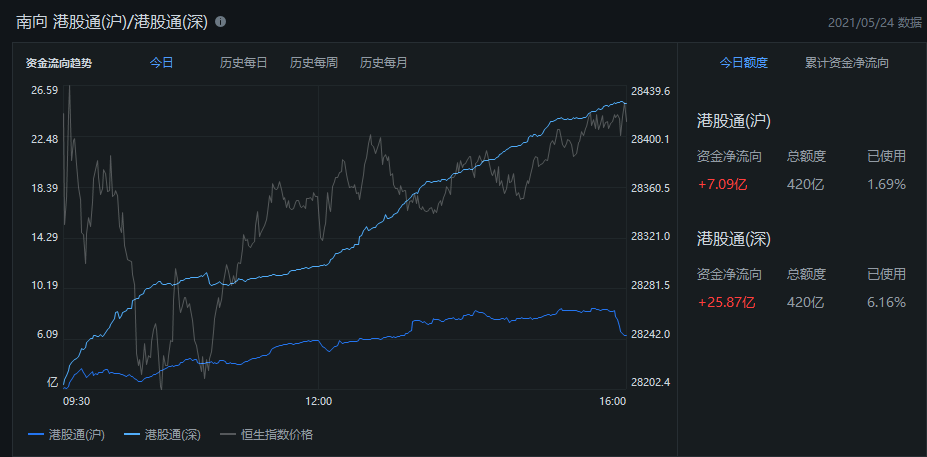Click the 港股通(深) section heading in right panel

point(734,239)
